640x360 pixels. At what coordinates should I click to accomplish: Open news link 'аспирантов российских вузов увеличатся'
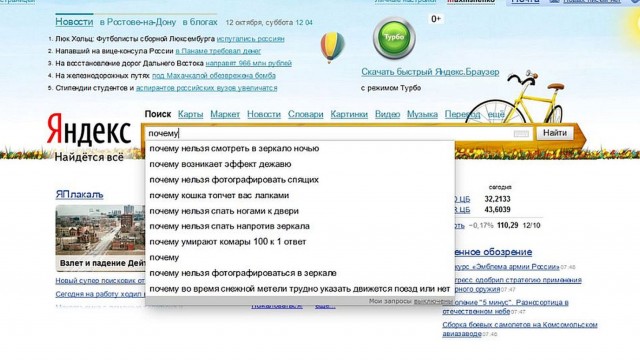(207, 88)
